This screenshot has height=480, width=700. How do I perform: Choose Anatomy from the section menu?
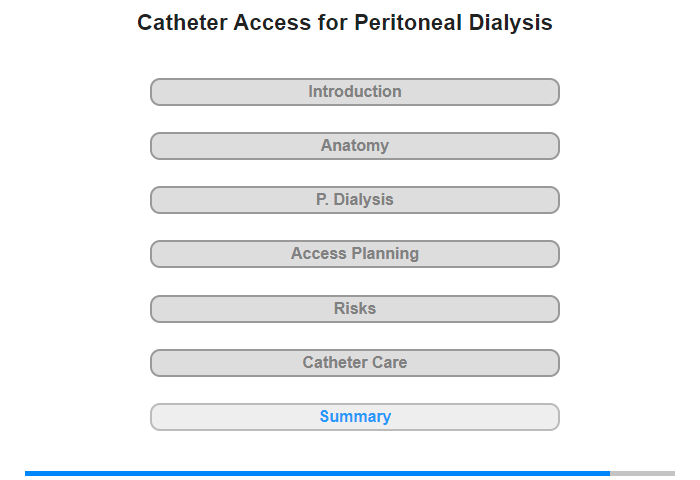click(354, 146)
